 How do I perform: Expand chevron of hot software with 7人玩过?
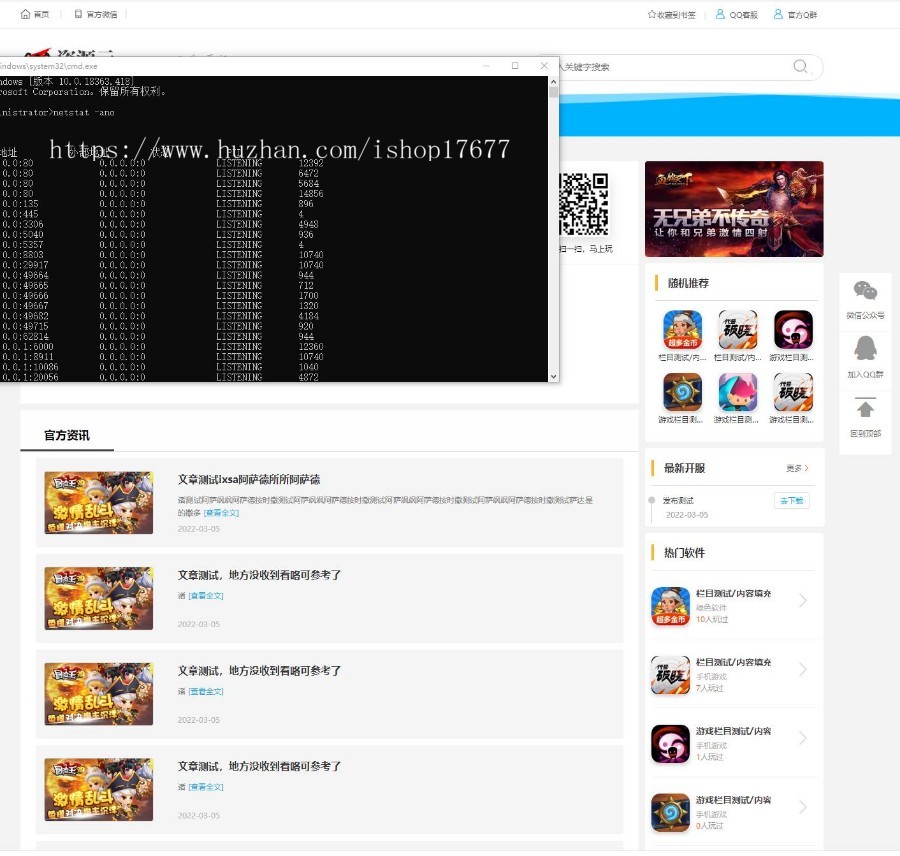(x=803, y=669)
